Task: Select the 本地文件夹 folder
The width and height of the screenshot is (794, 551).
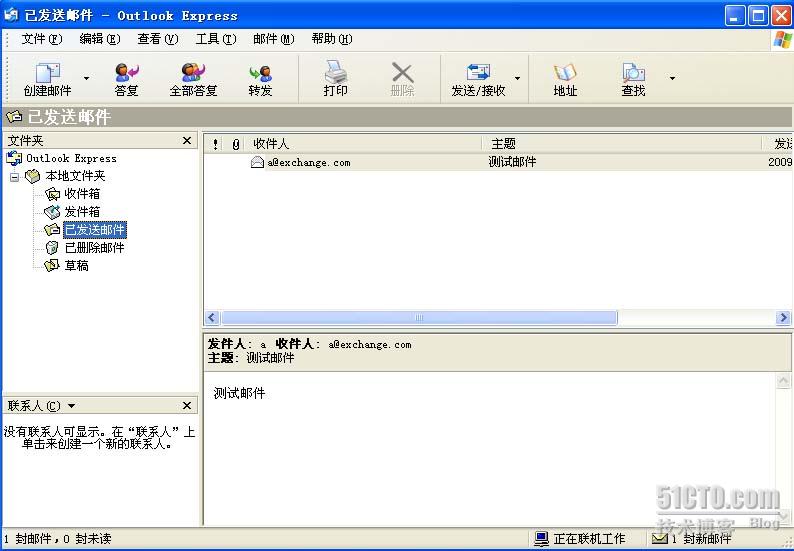Action: [75, 176]
